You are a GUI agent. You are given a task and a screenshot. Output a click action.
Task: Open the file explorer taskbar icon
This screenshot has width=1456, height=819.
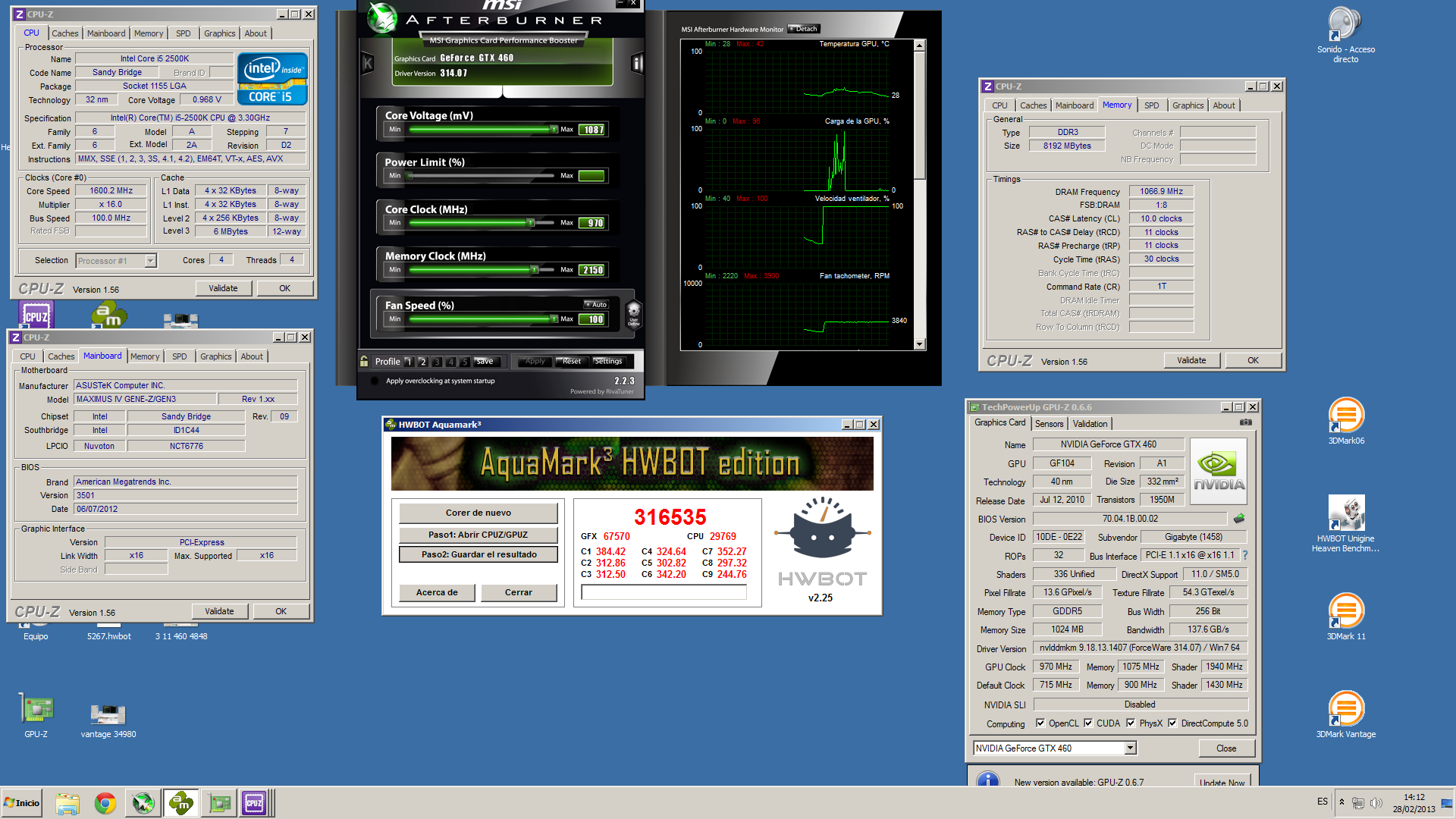(67, 803)
